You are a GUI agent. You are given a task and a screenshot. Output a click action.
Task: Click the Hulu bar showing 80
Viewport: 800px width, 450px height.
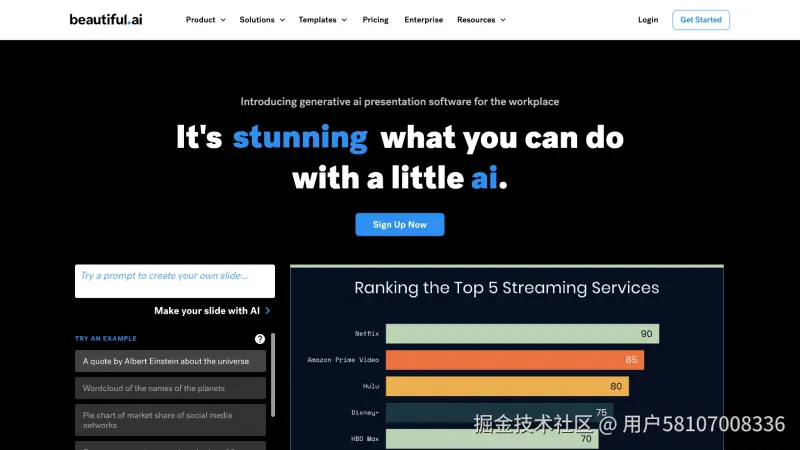507,386
